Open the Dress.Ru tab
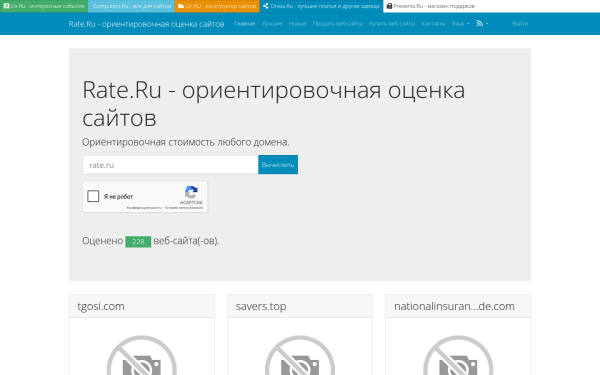Screen dimensions: 600x375 pos(321,6)
